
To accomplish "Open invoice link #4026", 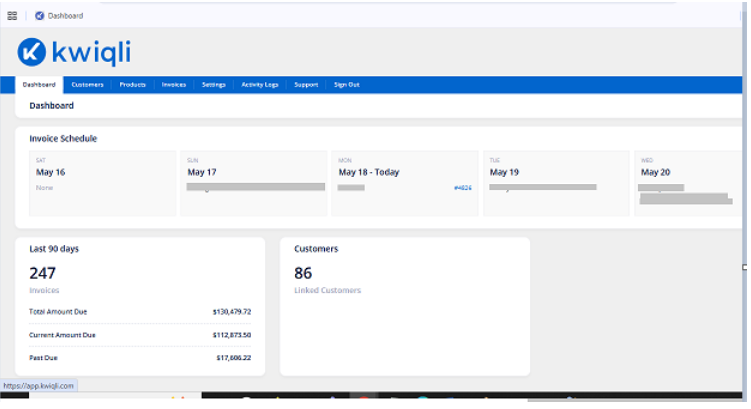I will [463, 188].
